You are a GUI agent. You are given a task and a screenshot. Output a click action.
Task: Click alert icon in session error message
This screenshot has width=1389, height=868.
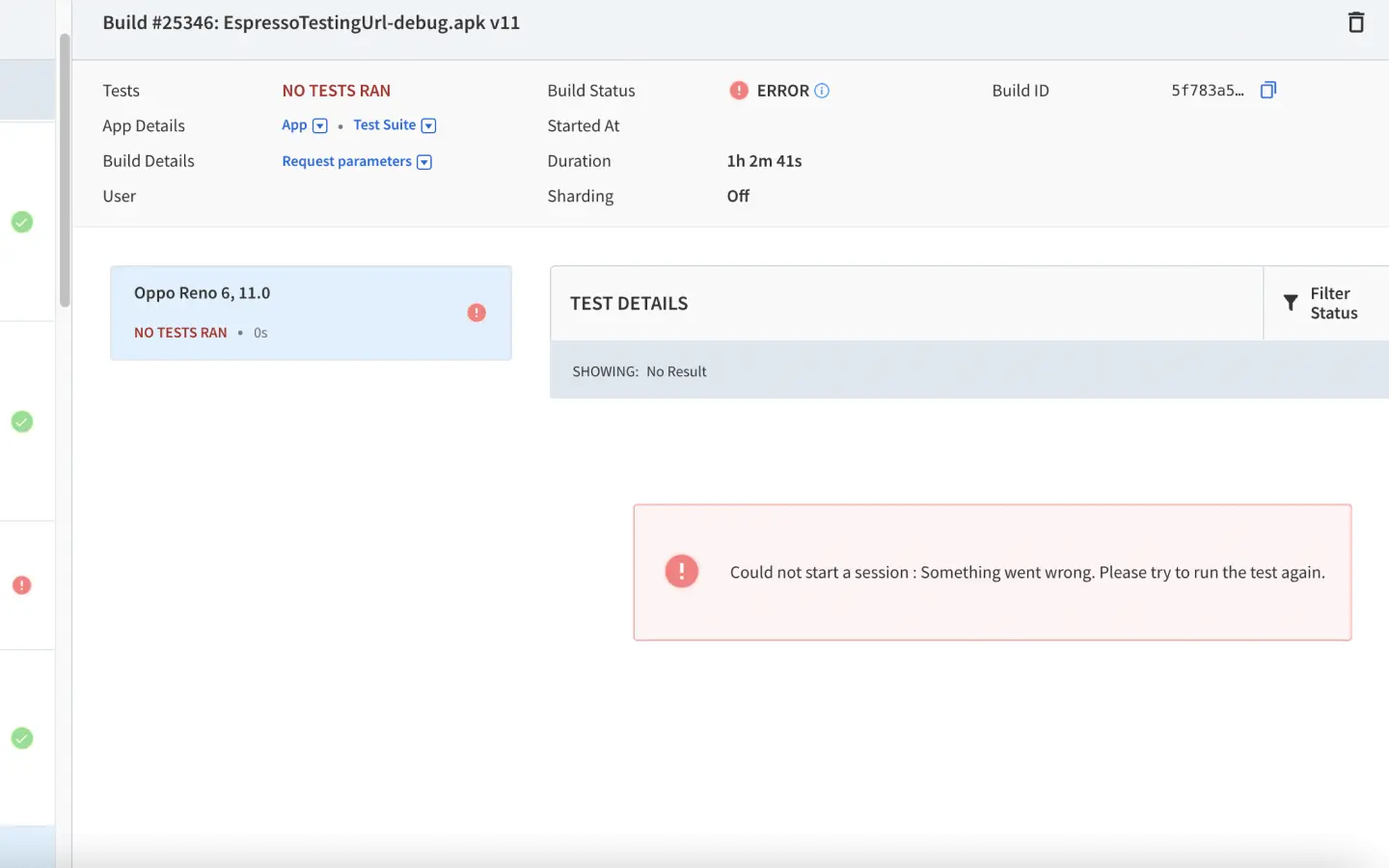pos(681,571)
